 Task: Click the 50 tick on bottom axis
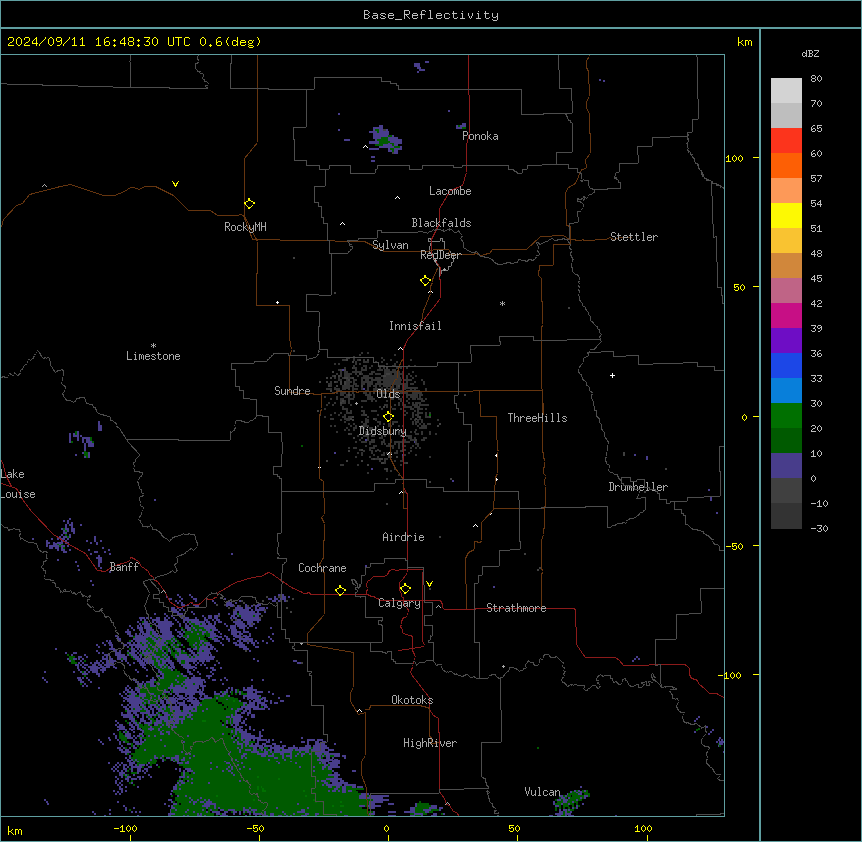pyautogui.click(x=514, y=828)
